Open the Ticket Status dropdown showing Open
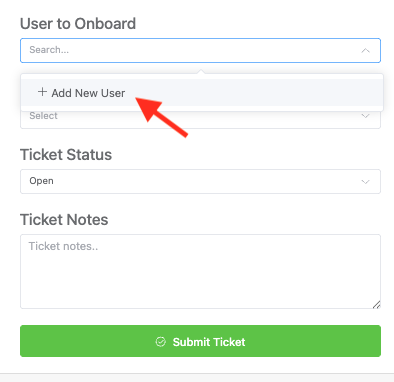This screenshot has width=394, height=382. pos(200,182)
